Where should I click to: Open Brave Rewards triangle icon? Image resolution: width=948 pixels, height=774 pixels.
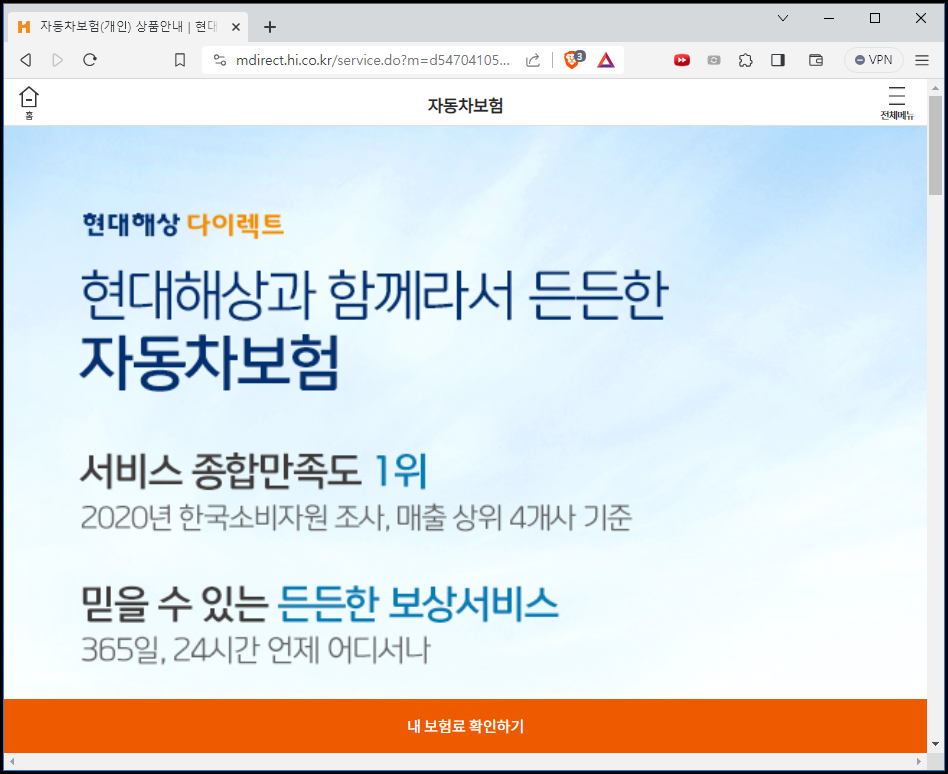[606, 60]
